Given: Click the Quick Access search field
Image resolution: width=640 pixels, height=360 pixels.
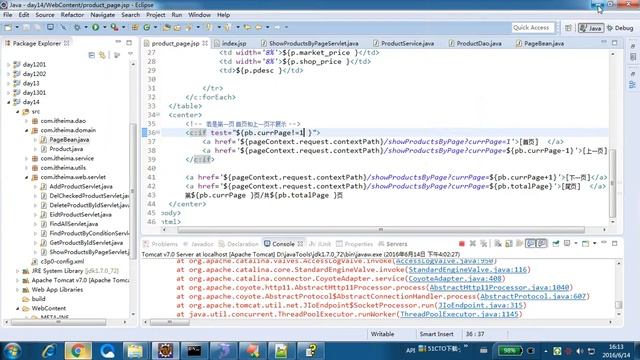Looking at the screenshot, I should click(533, 27).
